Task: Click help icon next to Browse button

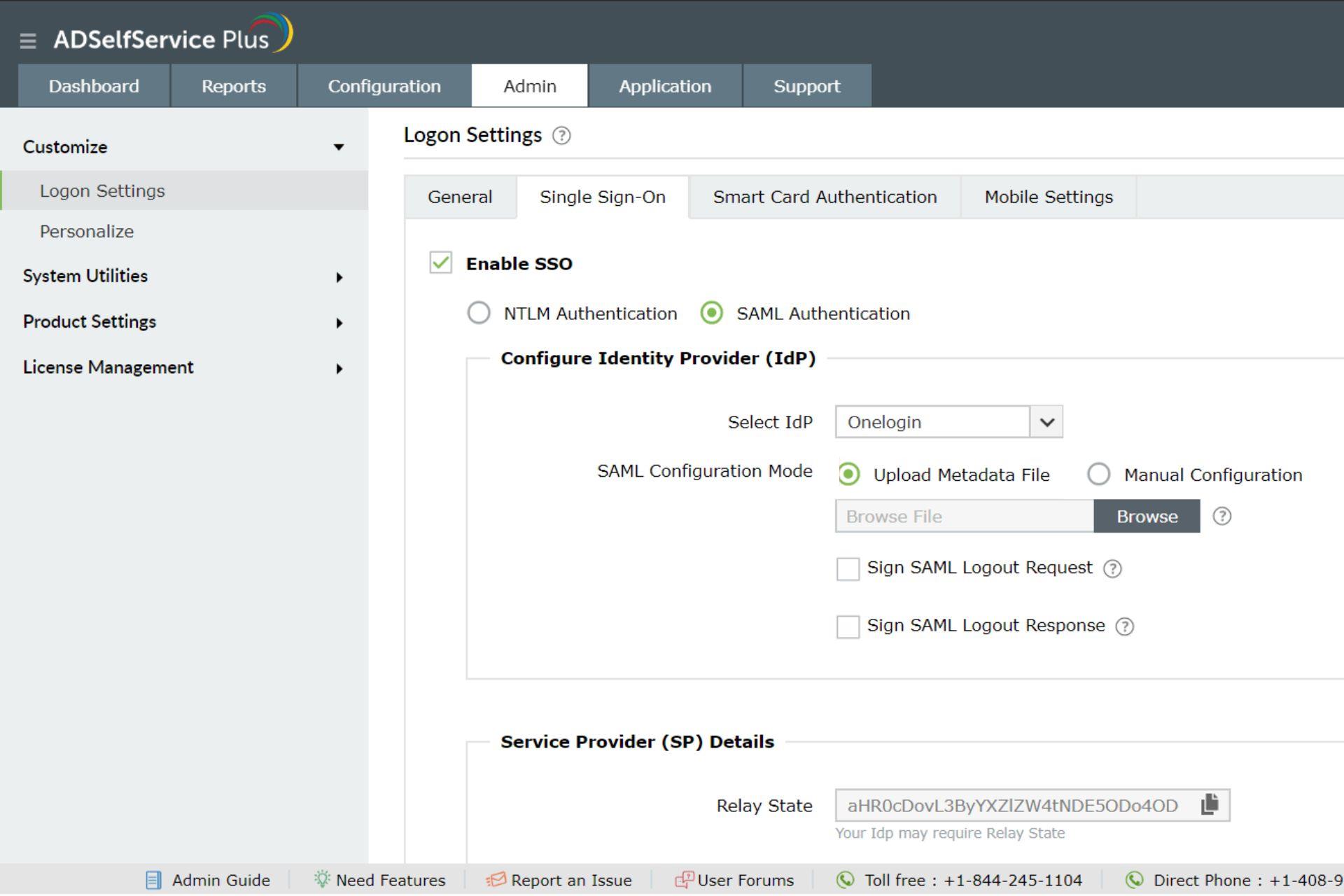Action: tap(1221, 516)
